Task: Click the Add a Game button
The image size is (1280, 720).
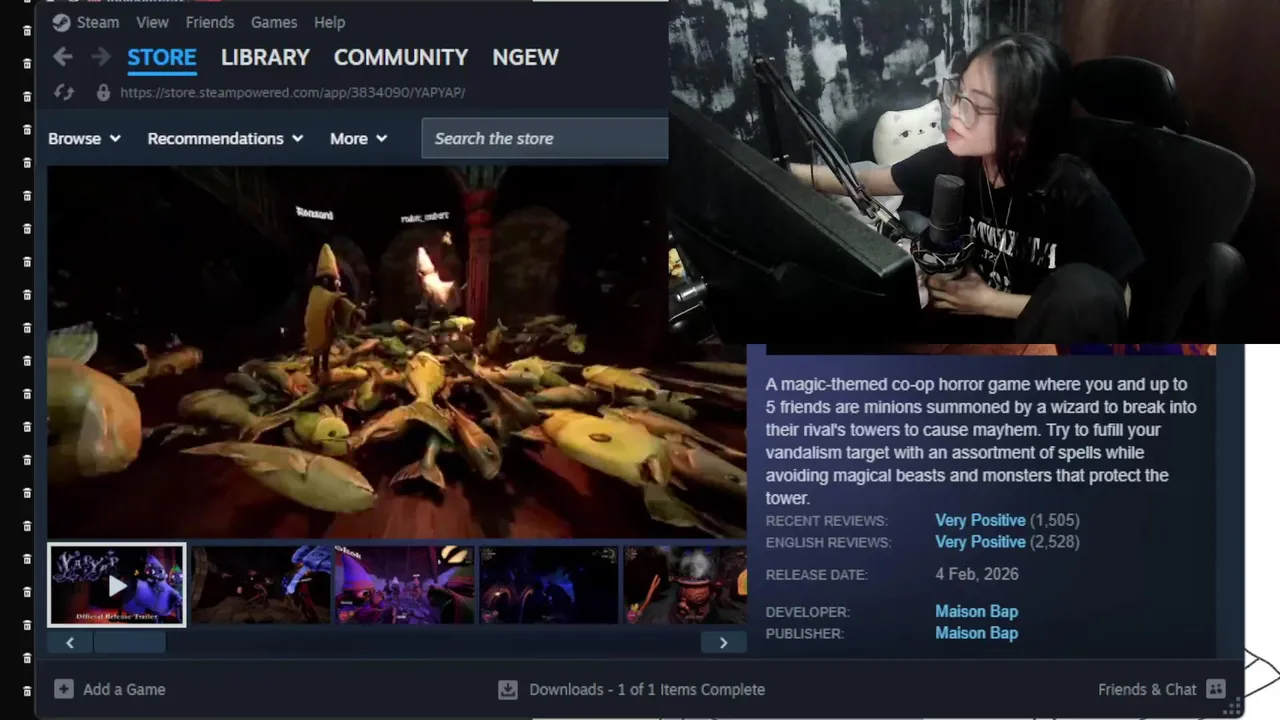Action: tap(110, 689)
